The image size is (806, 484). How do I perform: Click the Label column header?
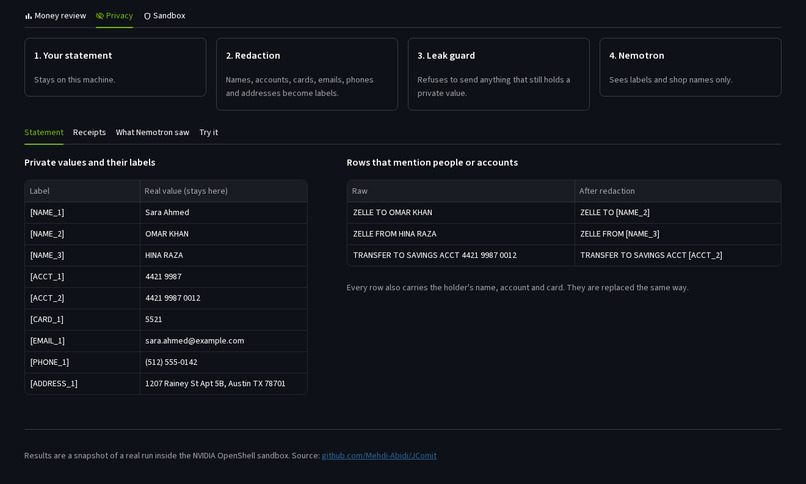(82, 191)
